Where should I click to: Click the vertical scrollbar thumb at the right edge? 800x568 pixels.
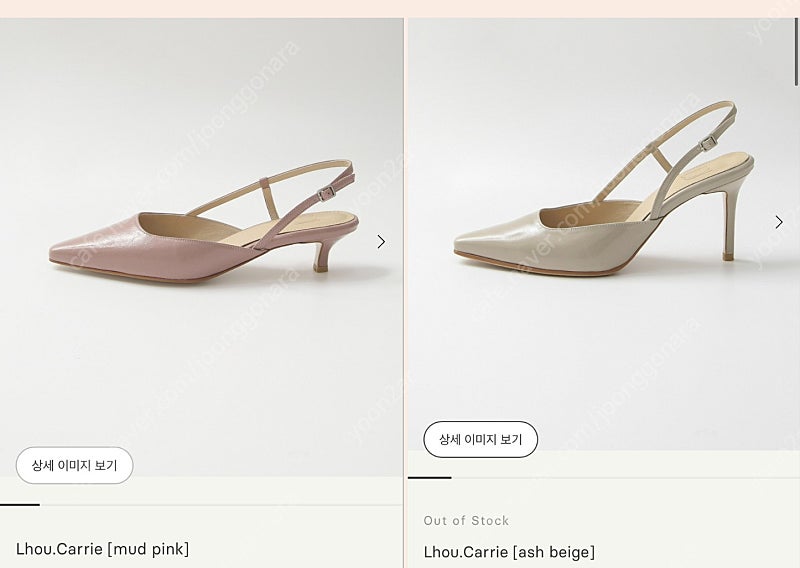point(796,52)
